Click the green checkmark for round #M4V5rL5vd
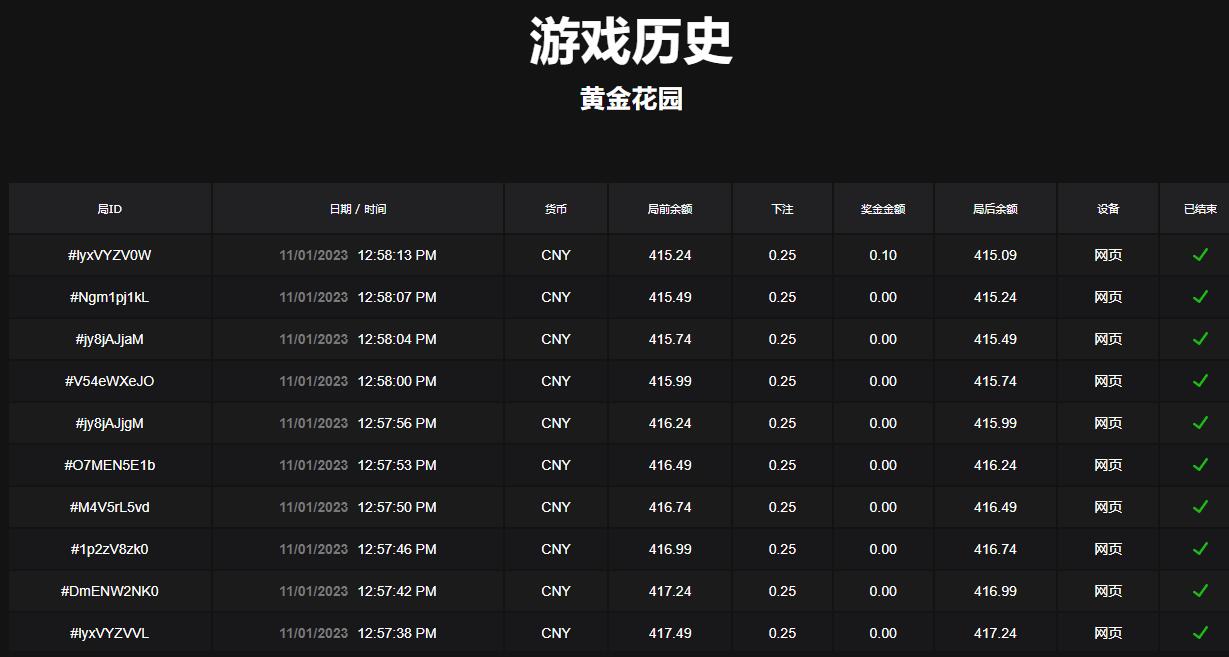 coord(1200,507)
